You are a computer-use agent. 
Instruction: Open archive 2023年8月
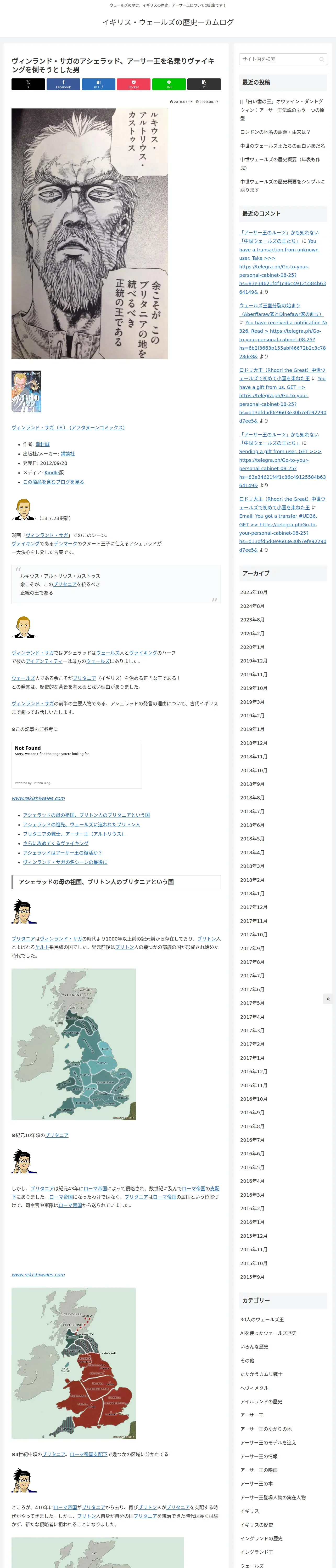(253, 620)
